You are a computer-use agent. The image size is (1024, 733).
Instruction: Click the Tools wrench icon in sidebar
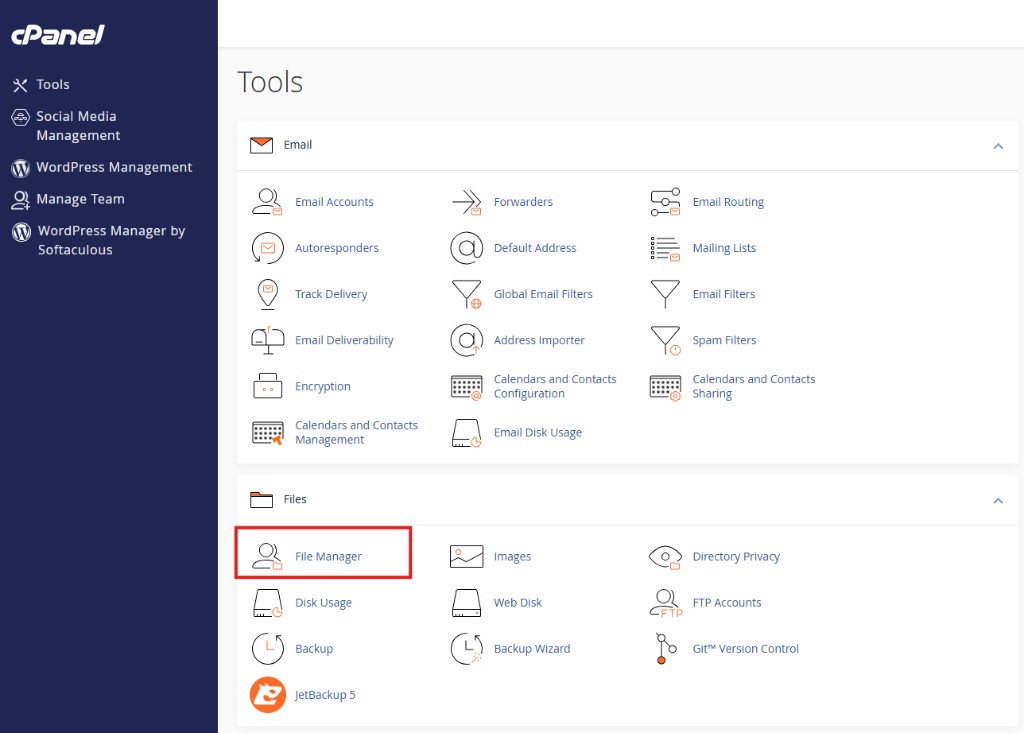coord(20,85)
